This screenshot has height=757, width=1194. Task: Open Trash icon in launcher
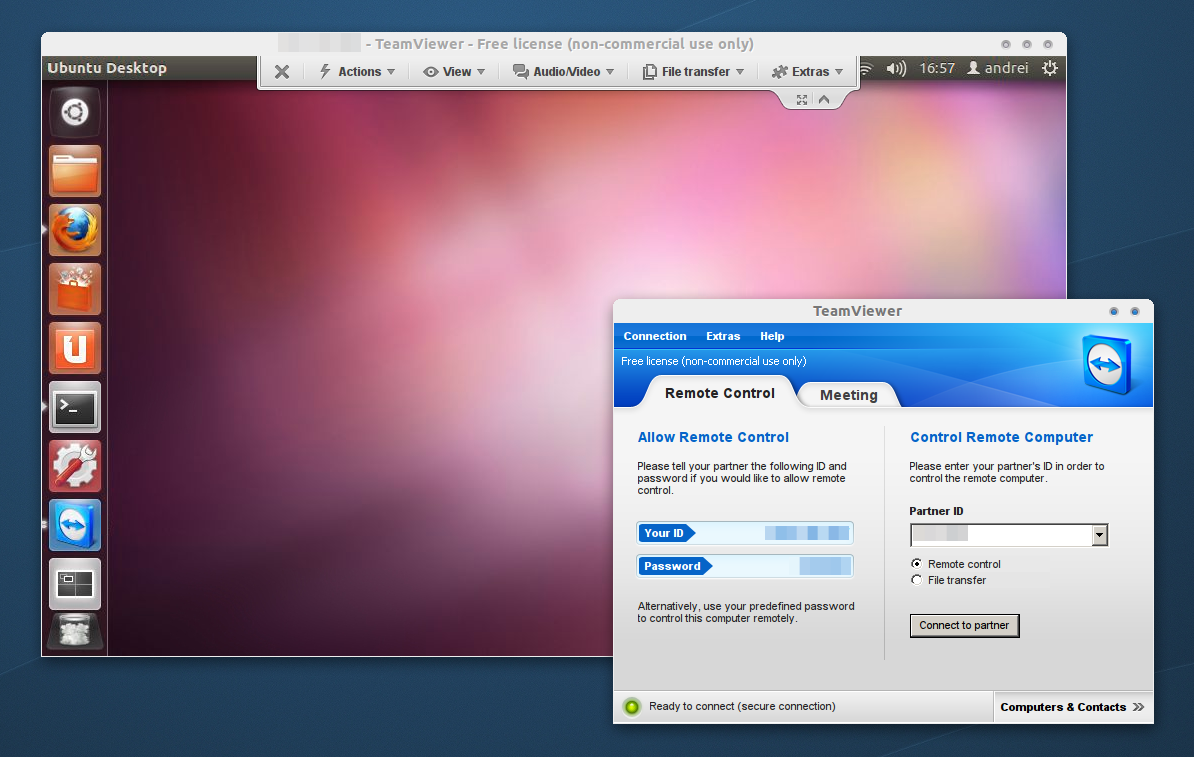point(75,632)
